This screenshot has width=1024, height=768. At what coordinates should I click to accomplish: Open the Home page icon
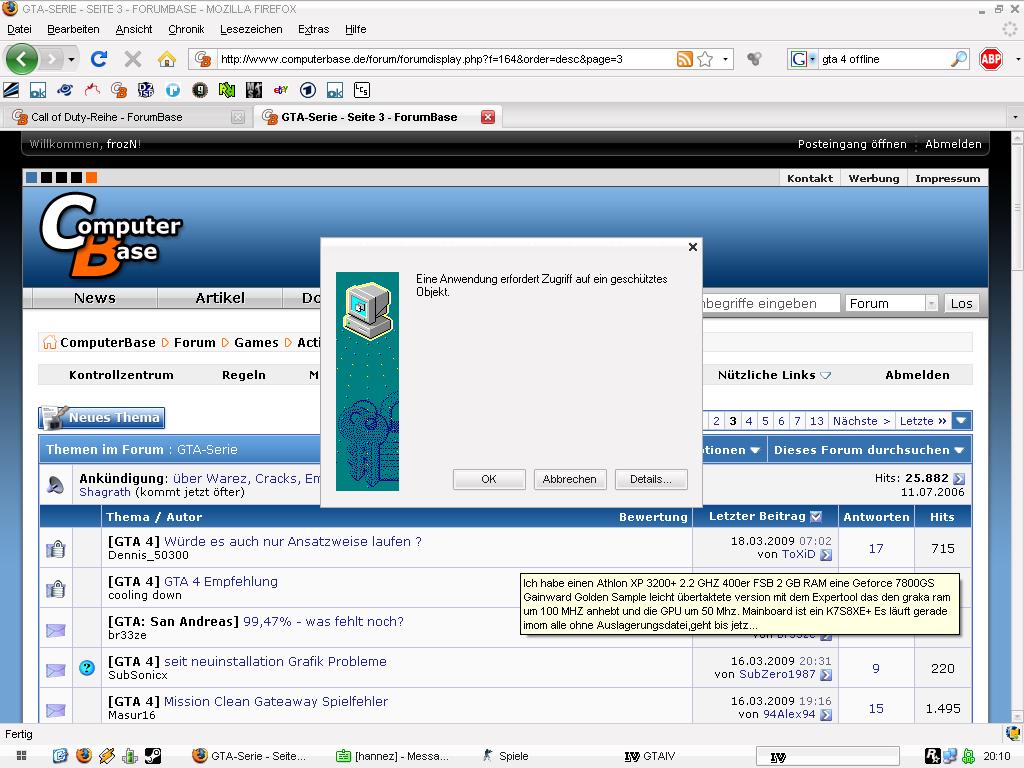[167, 59]
